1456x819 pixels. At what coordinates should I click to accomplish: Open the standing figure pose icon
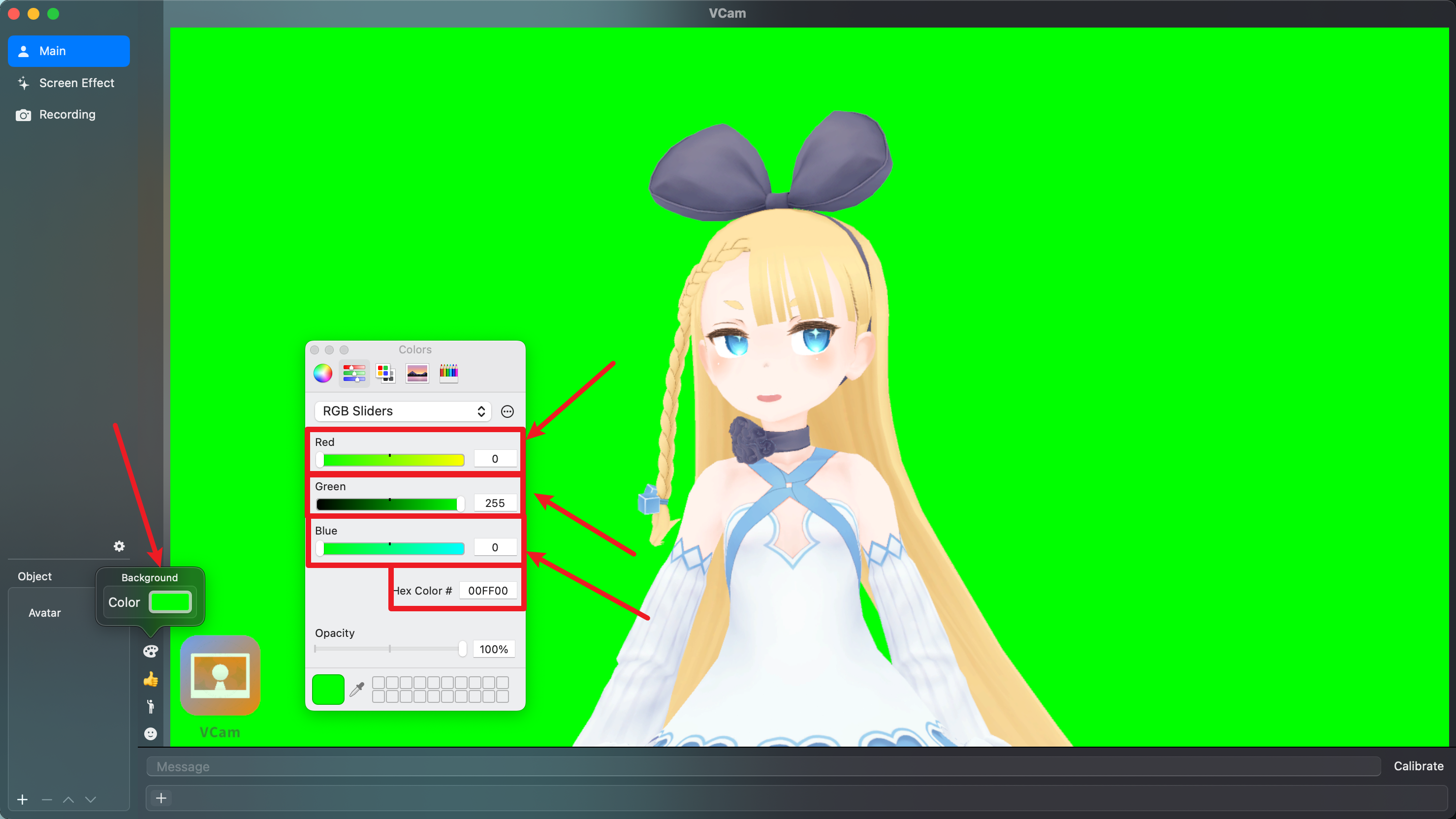pyautogui.click(x=150, y=706)
